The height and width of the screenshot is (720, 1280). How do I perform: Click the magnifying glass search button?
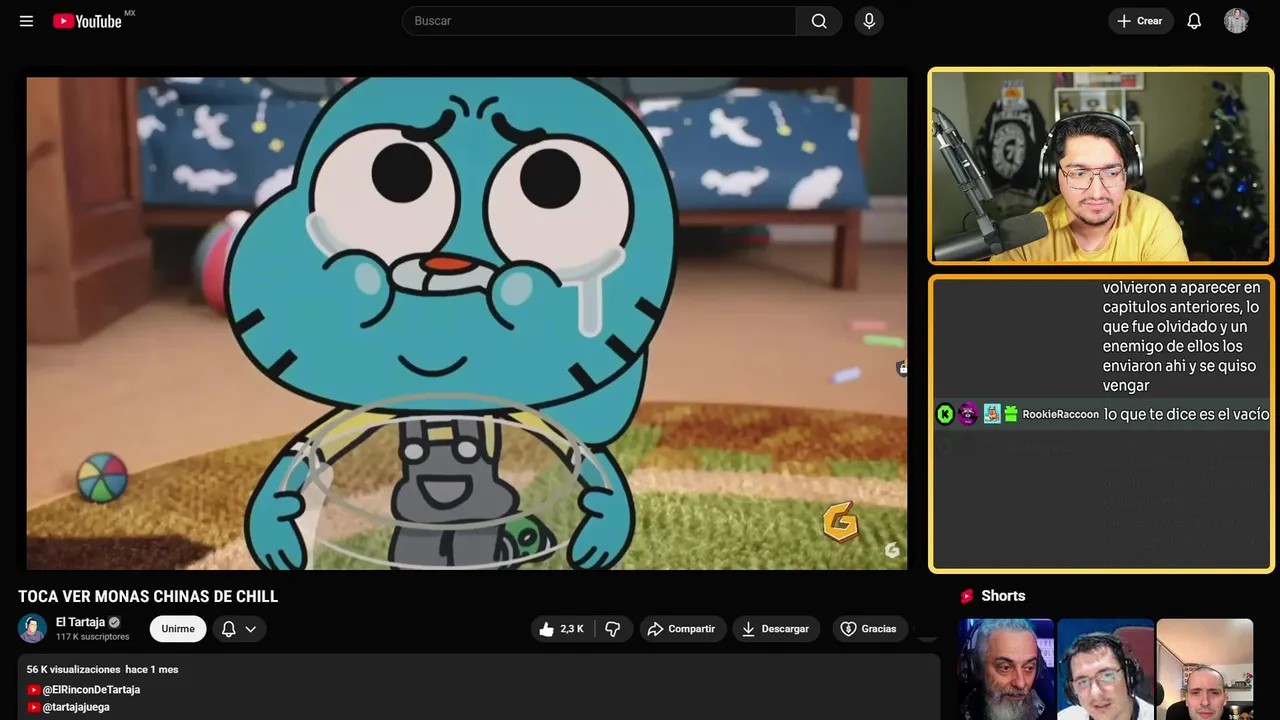click(x=819, y=21)
